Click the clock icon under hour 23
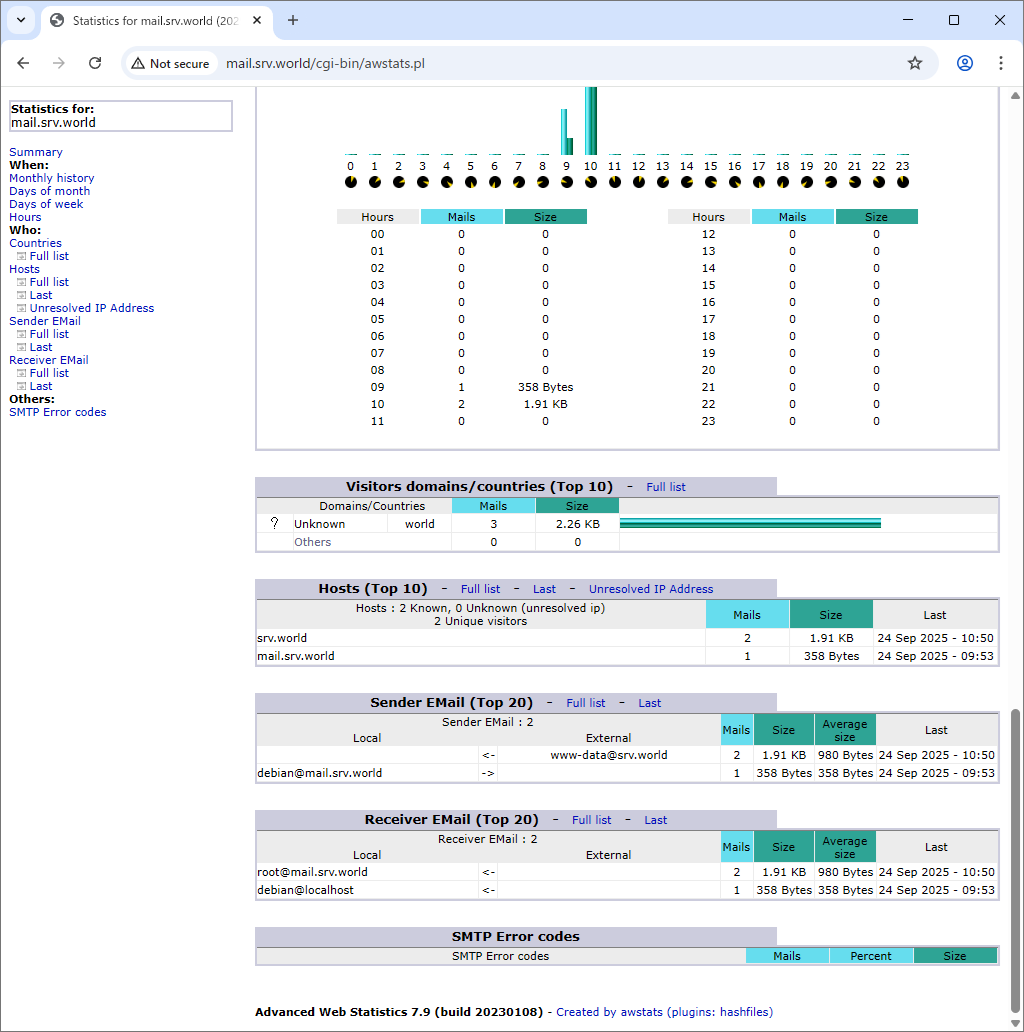The image size is (1024, 1032). (903, 182)
